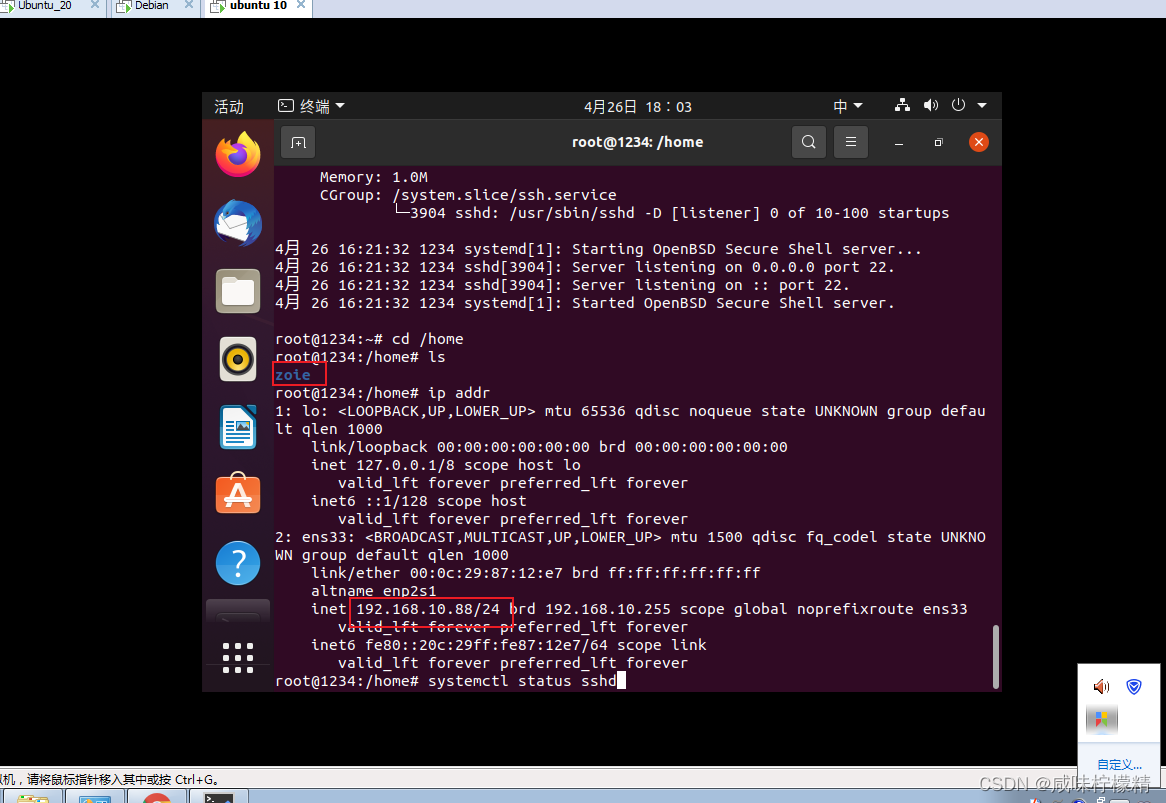1166x803 pixels.
Task: Open the Help question-mark icon in the dock
Action: [x=237, y=562]
